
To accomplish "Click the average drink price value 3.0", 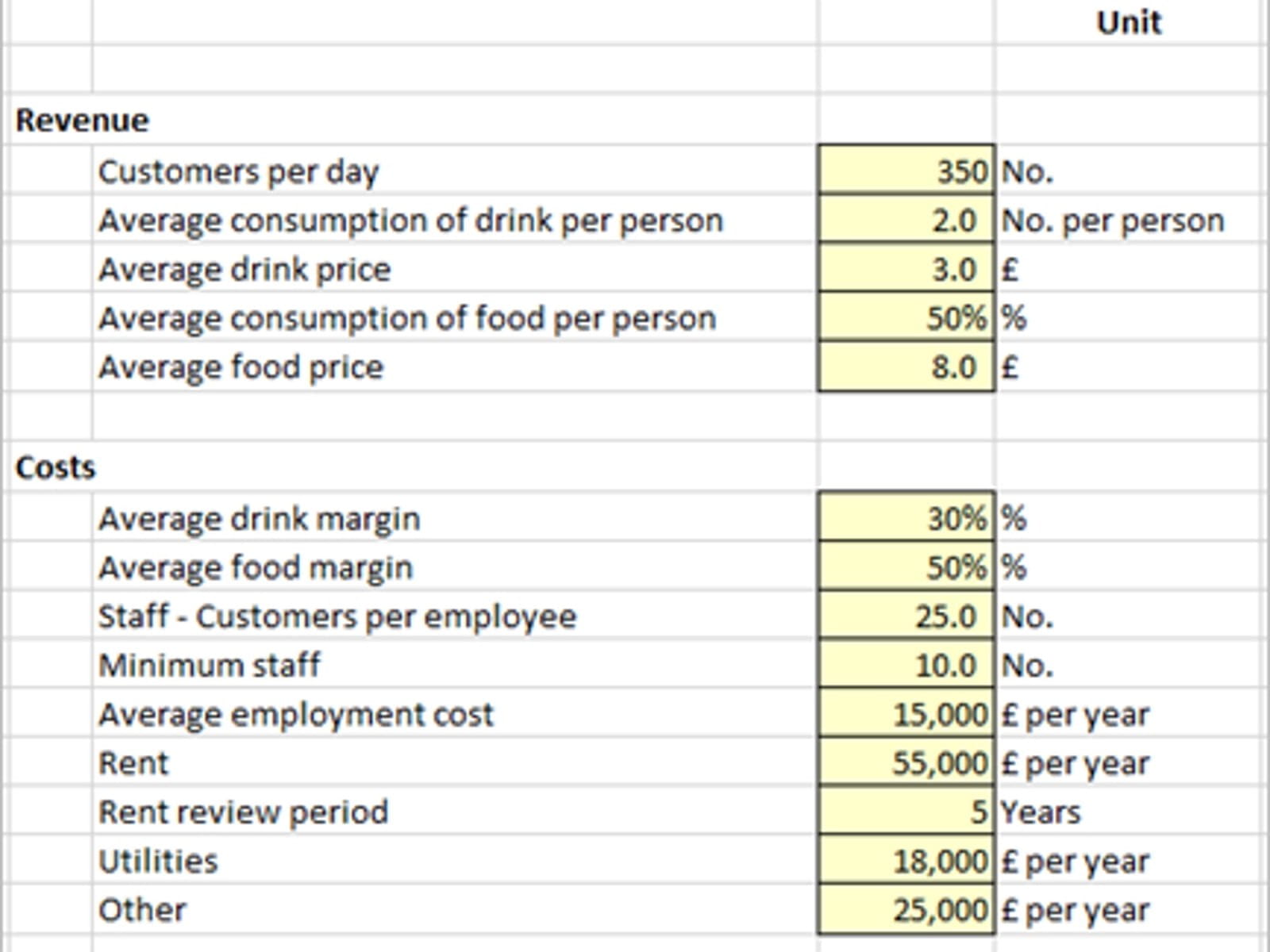I will tap(906, 269).
